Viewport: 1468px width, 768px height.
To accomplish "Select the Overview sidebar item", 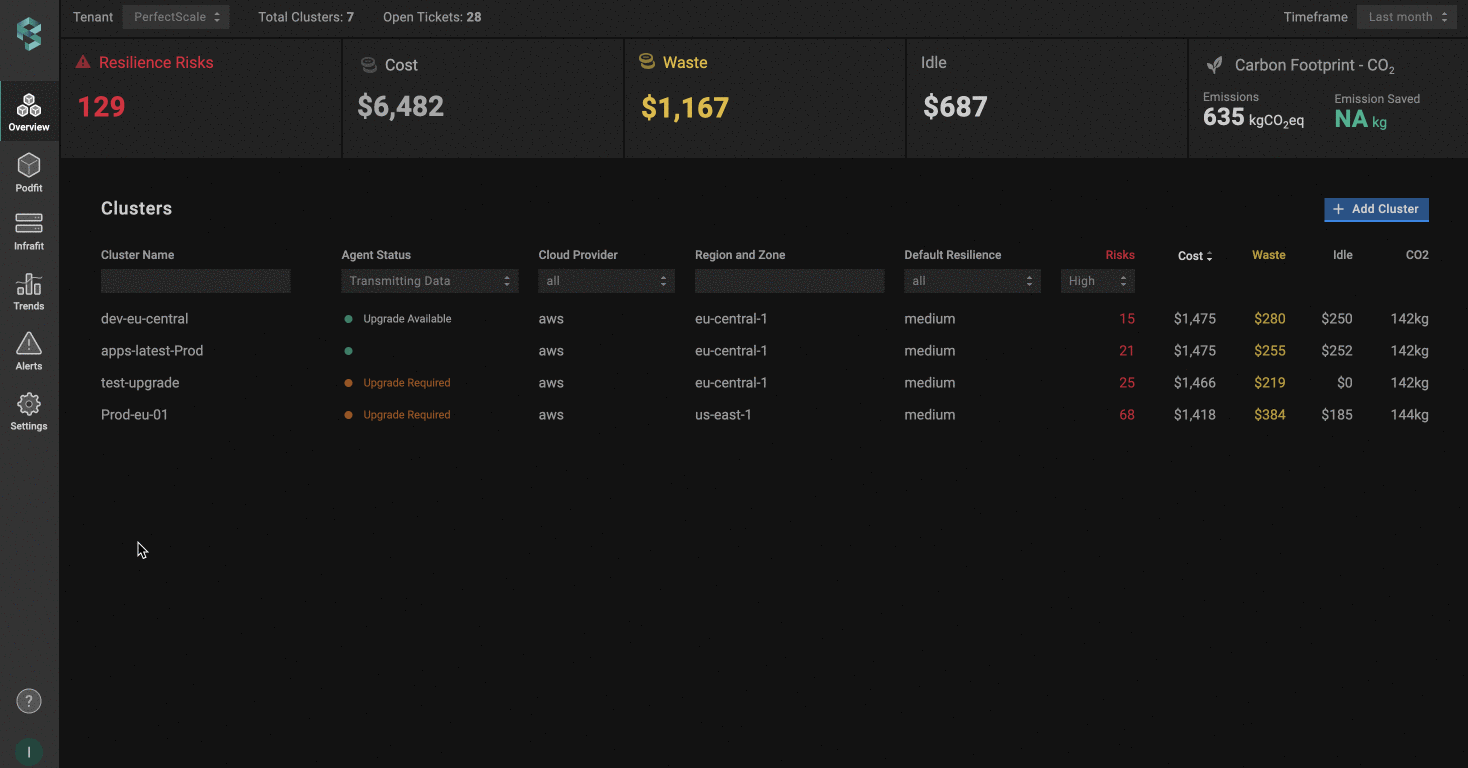I will tap(29, 112).
